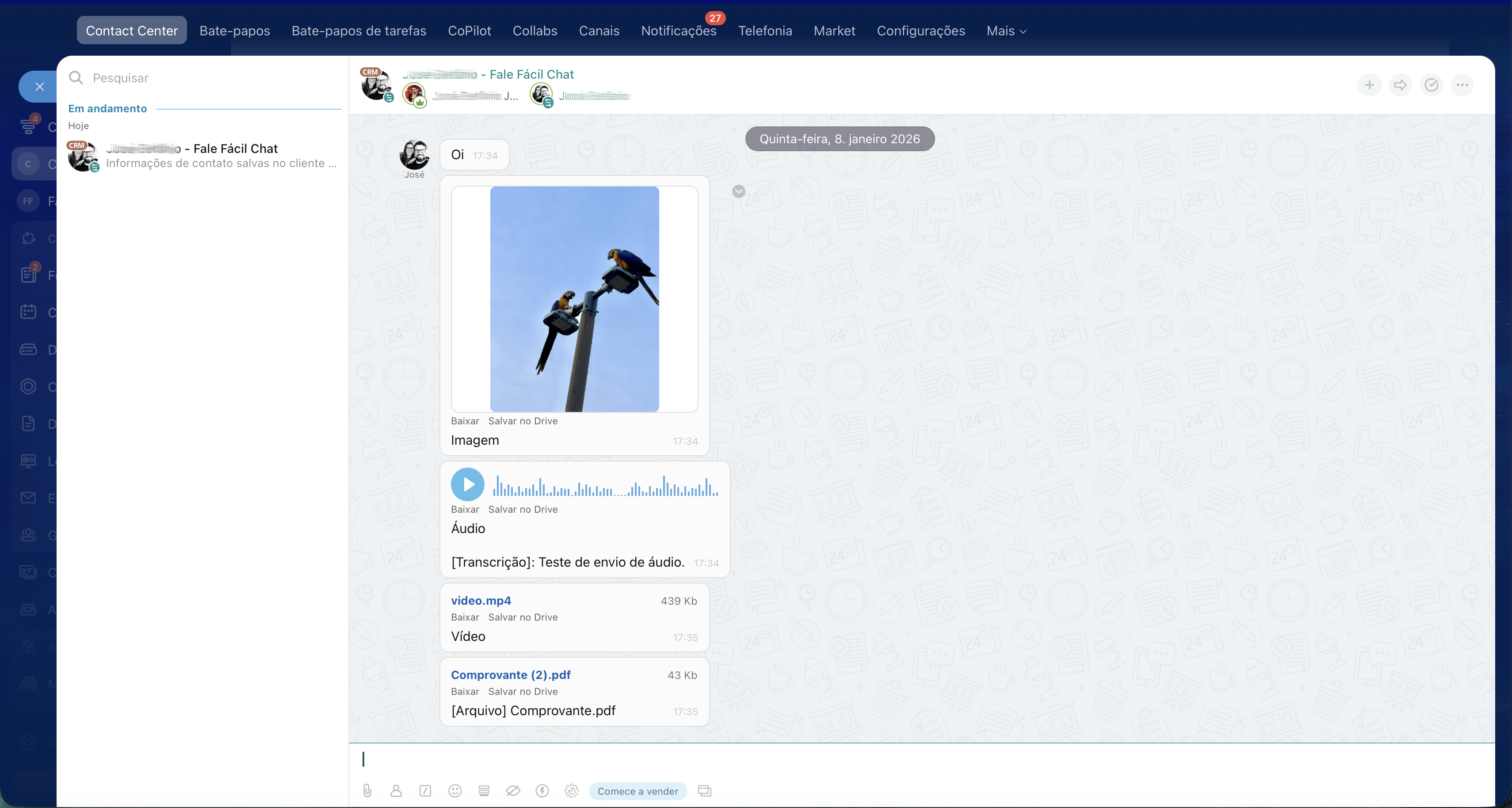
Task: Open the Notificações tab
Action: tap(679, 30)
